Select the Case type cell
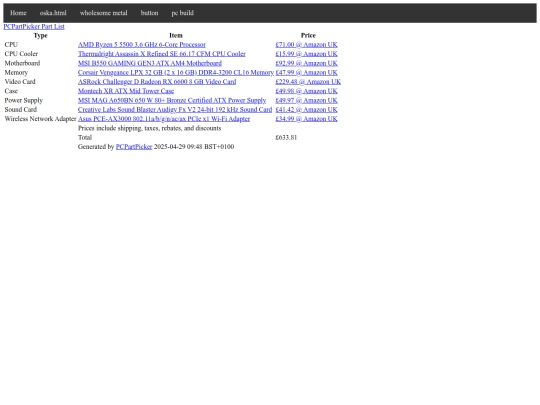 click(x=11, y=91)
